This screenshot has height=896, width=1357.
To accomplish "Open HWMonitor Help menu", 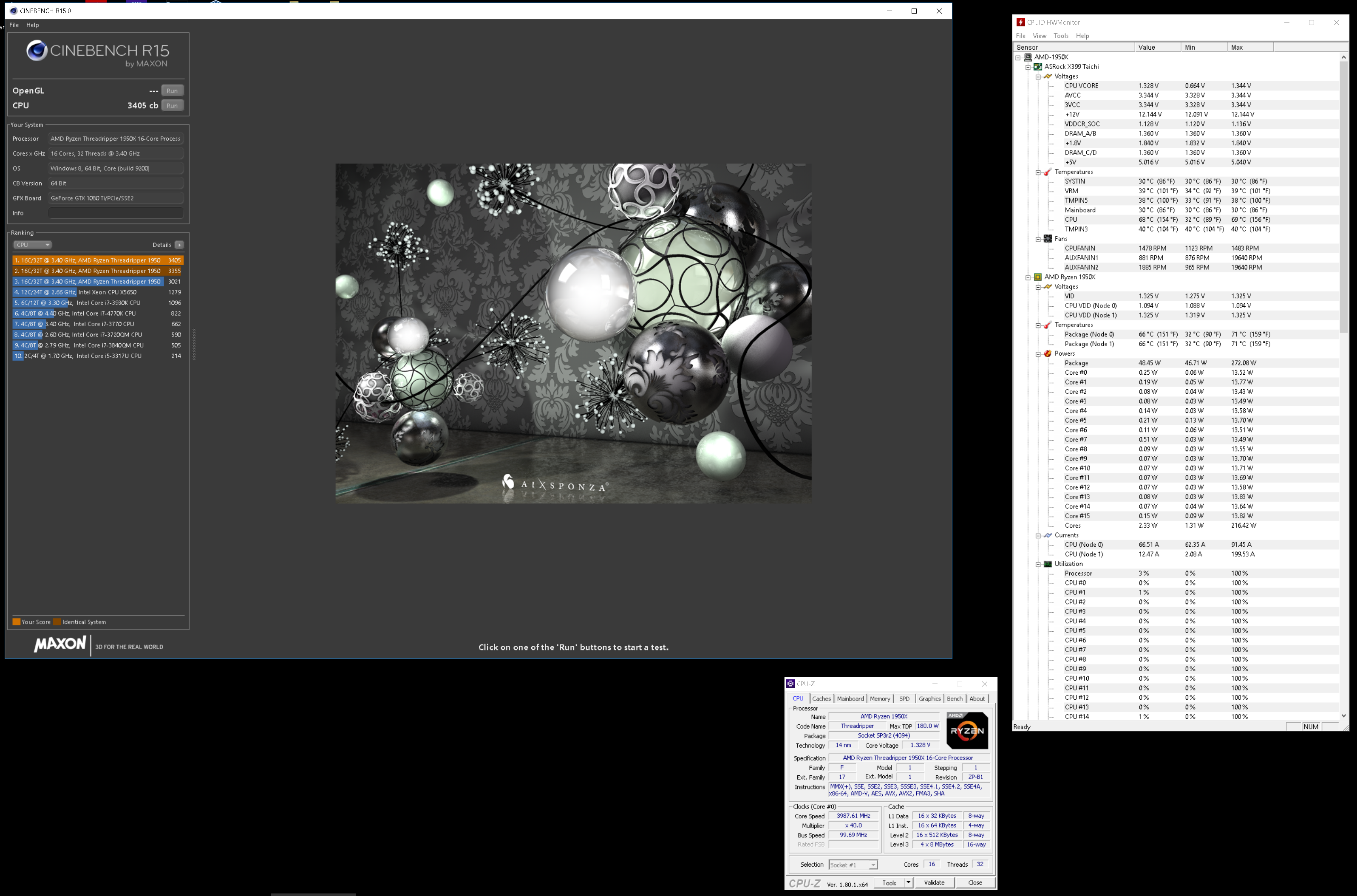I will (1082, 36).
